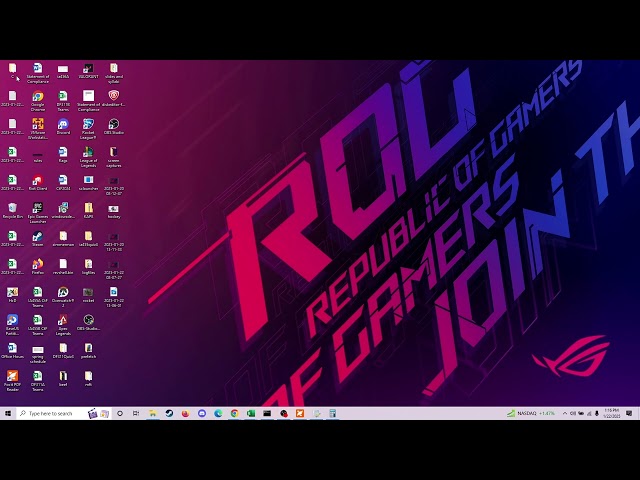This screenshot has width=640, height=480.
Task: Launch Epic Games Launcher shortcut
Action: [x=38, y=213]
